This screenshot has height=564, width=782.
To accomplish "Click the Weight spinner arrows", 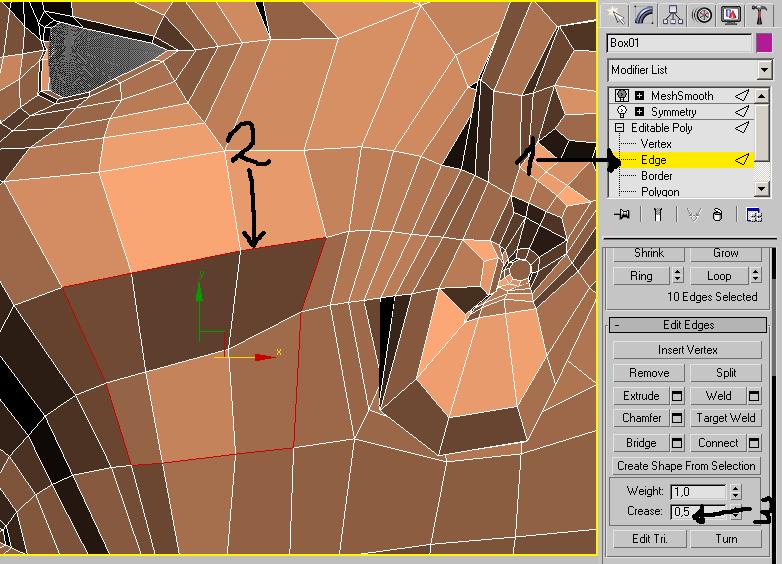I will (736, 492).
